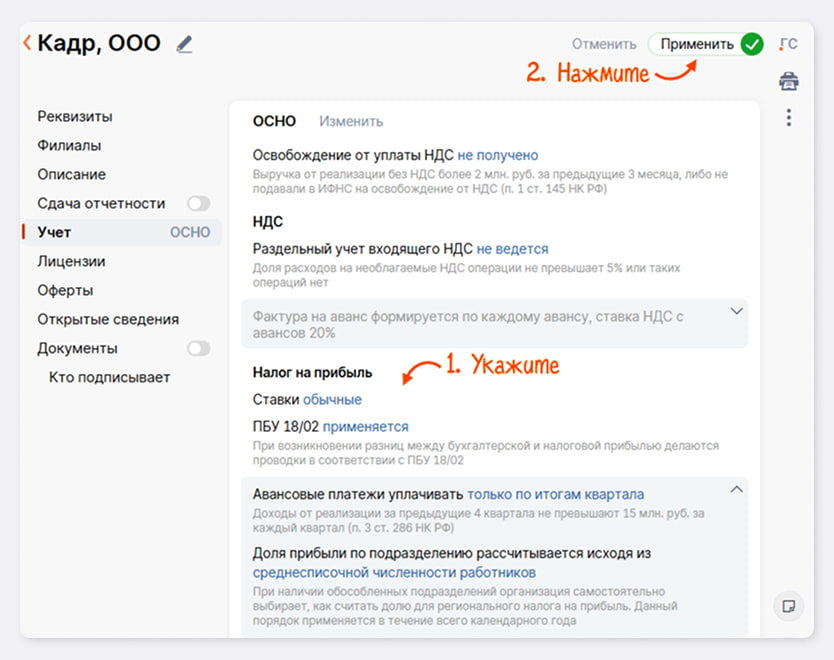834x660 pixels.
Task: Go to Открытые сведения section
Action: pos(108,320)
